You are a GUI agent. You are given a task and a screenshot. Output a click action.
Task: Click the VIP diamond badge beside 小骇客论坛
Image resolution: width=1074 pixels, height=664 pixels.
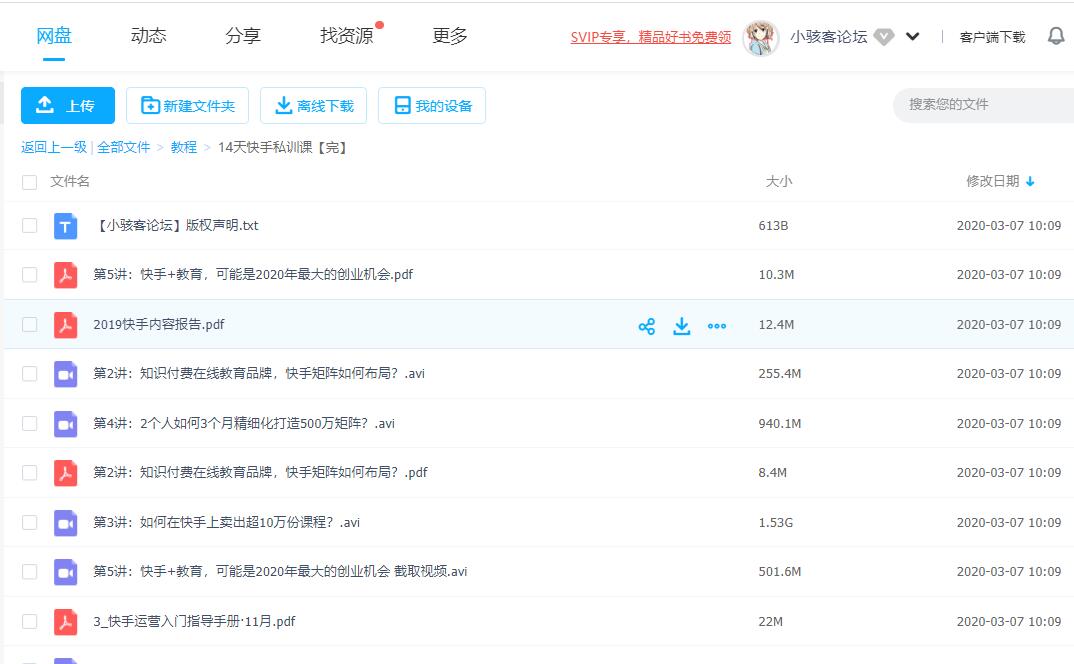click(884, 37)
